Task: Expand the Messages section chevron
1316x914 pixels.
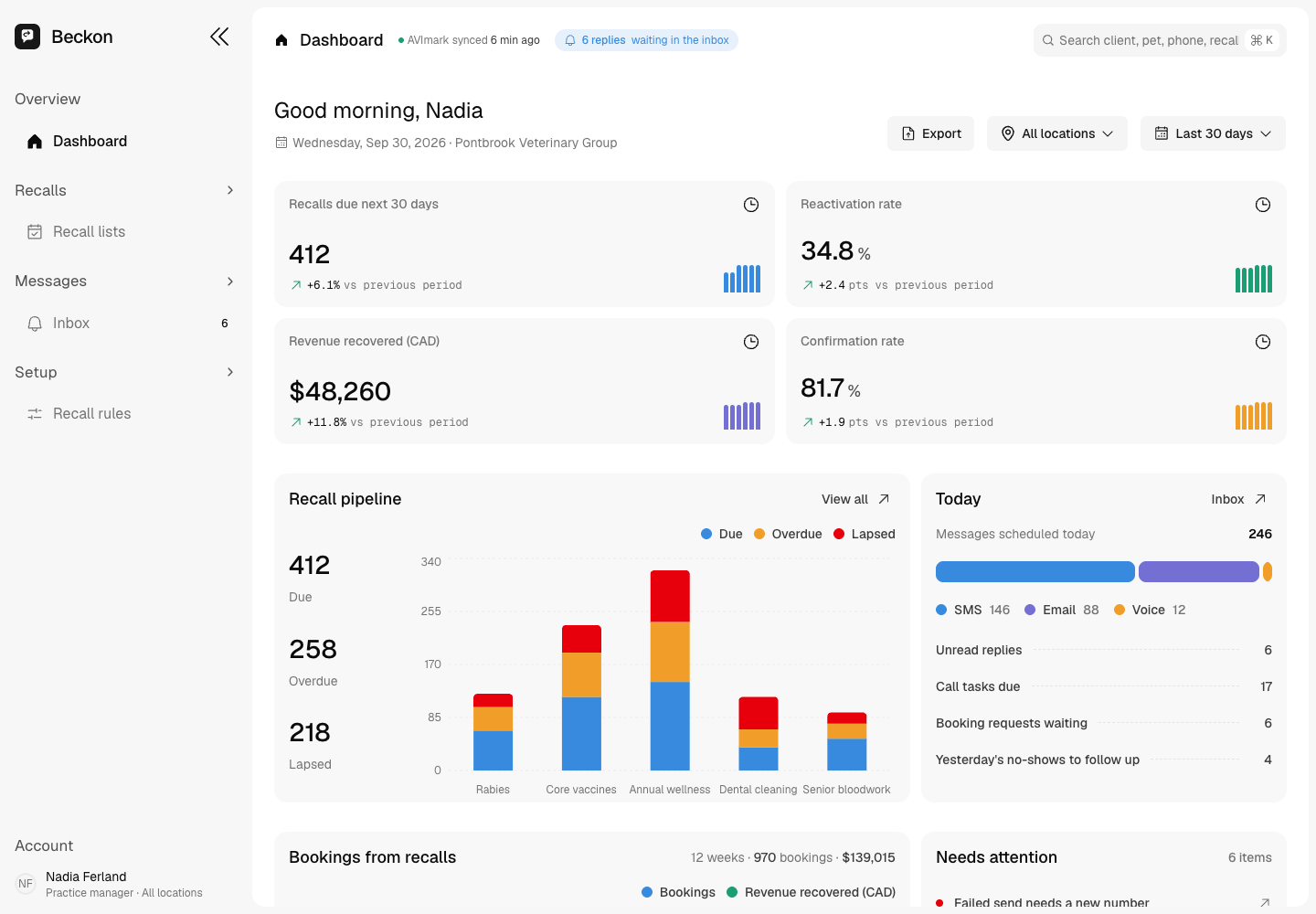Action: (x=230, y=282)
